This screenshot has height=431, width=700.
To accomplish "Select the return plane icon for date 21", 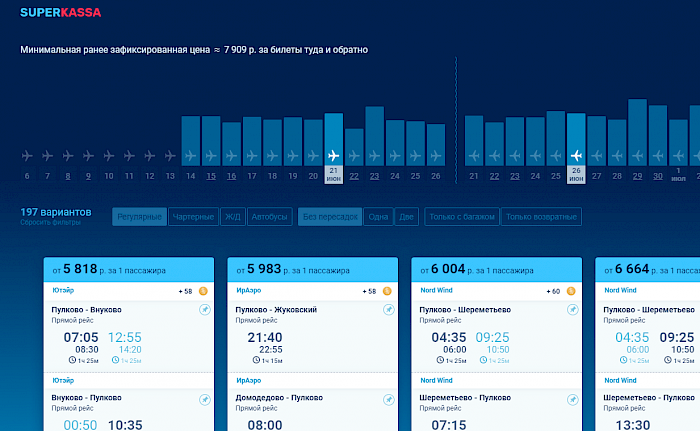I will point(474,156).
